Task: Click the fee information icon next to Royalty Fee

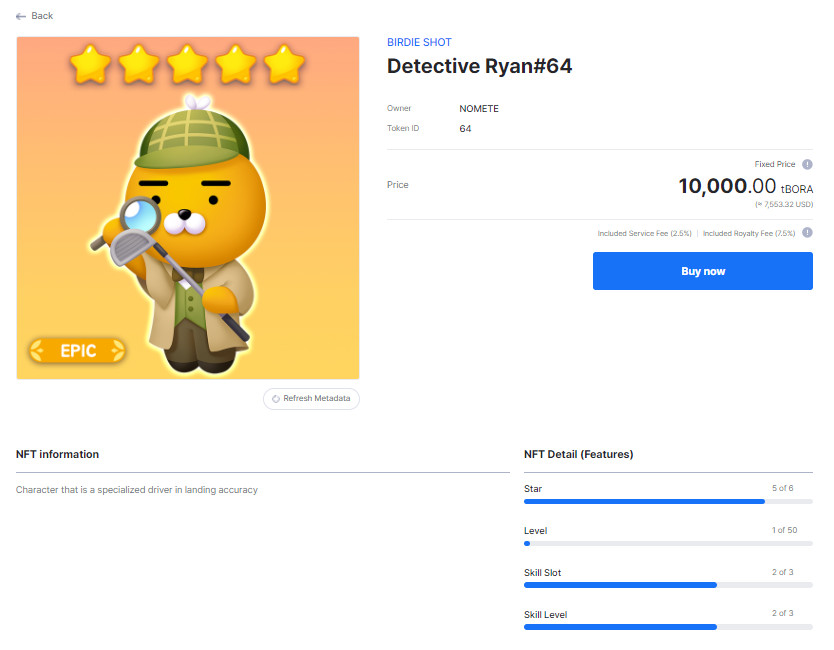Action: point(807,232)
